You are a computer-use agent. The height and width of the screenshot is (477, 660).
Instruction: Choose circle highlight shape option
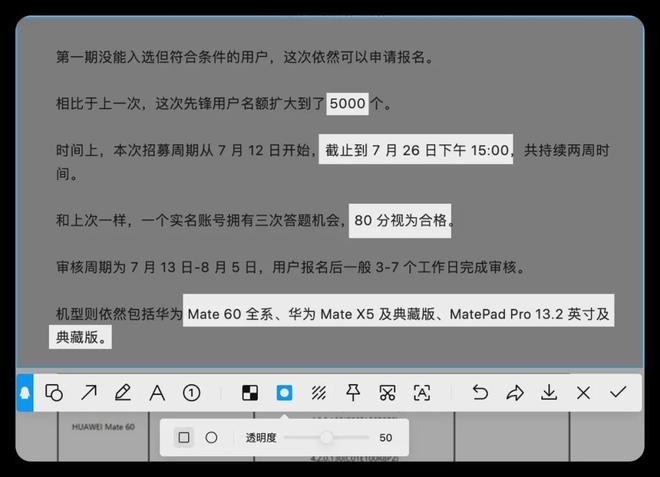(211, 437)
